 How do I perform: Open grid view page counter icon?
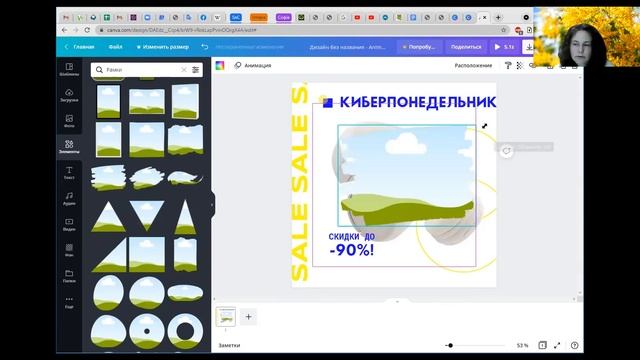542,345
